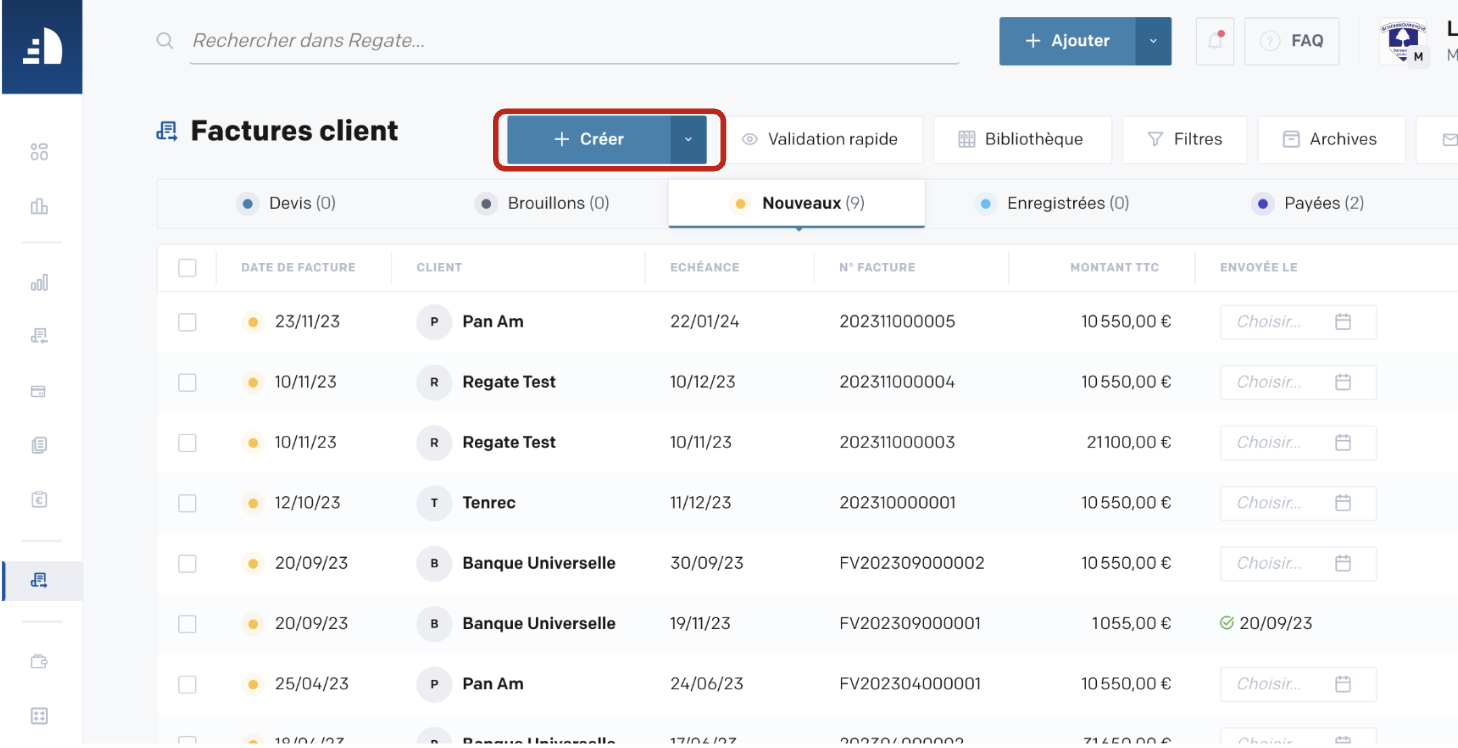Select the Nouveaux (9) tab

pyautogui.click(x=797, y=203)
